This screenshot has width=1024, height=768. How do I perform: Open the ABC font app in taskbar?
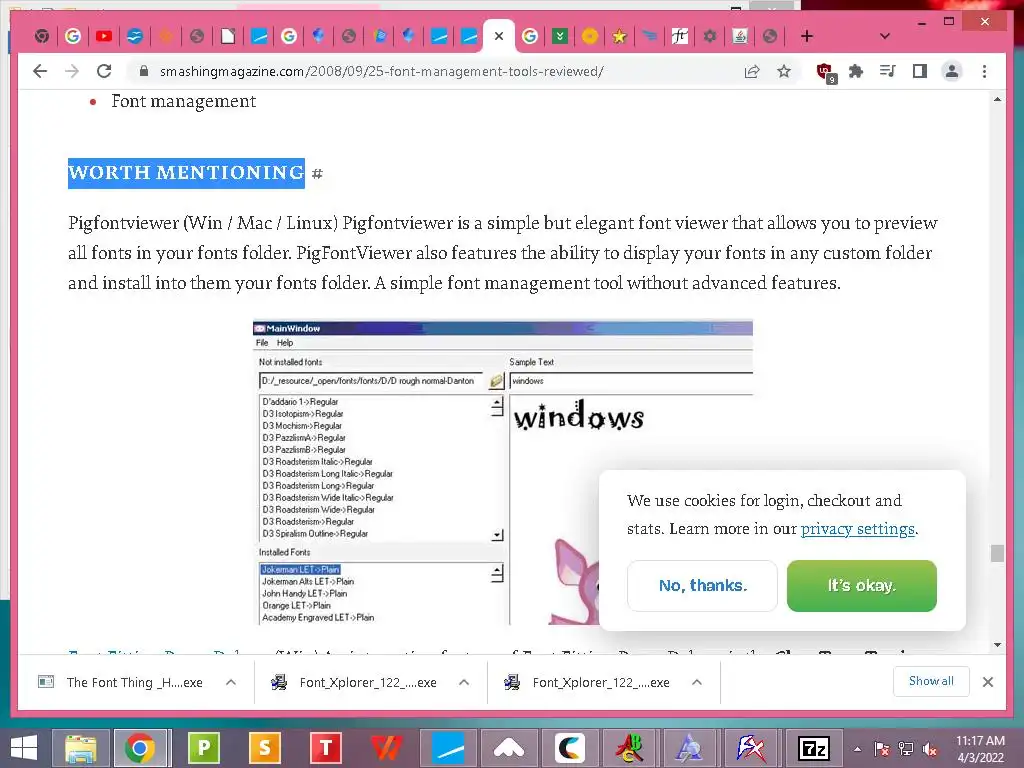pos(630,748)
